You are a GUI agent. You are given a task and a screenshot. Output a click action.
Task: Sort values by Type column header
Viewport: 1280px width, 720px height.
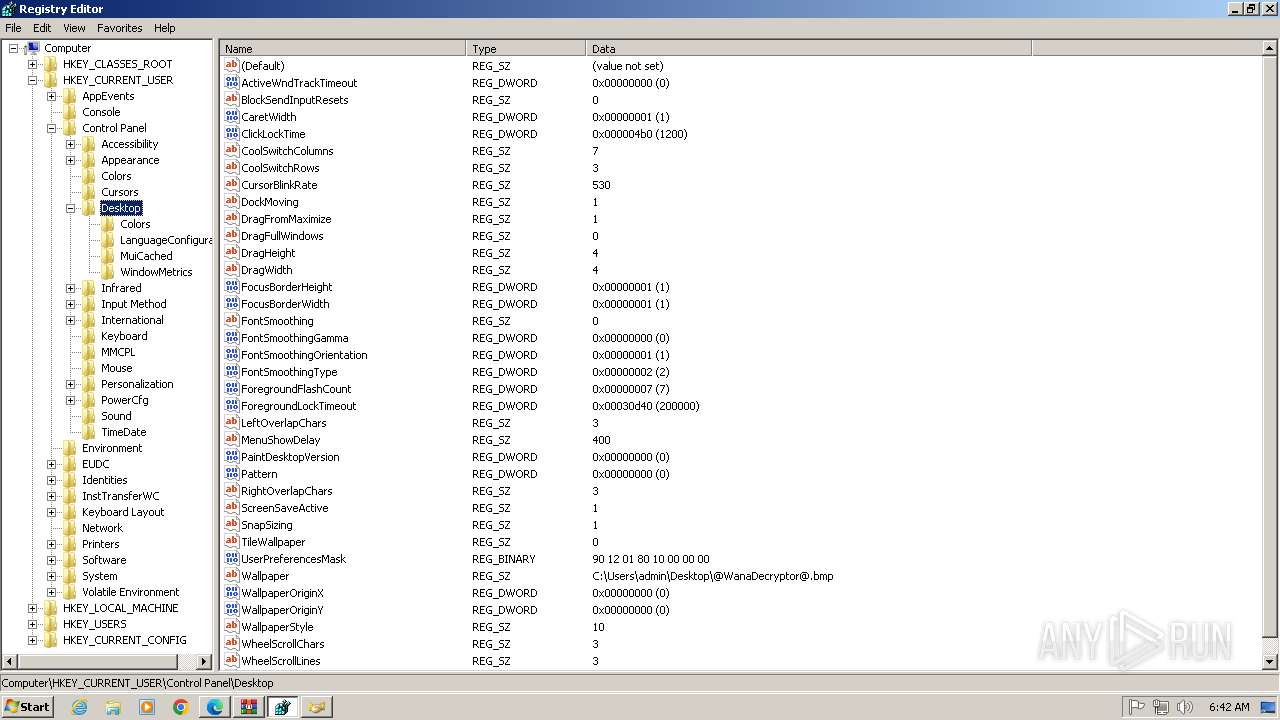(526, 48)
